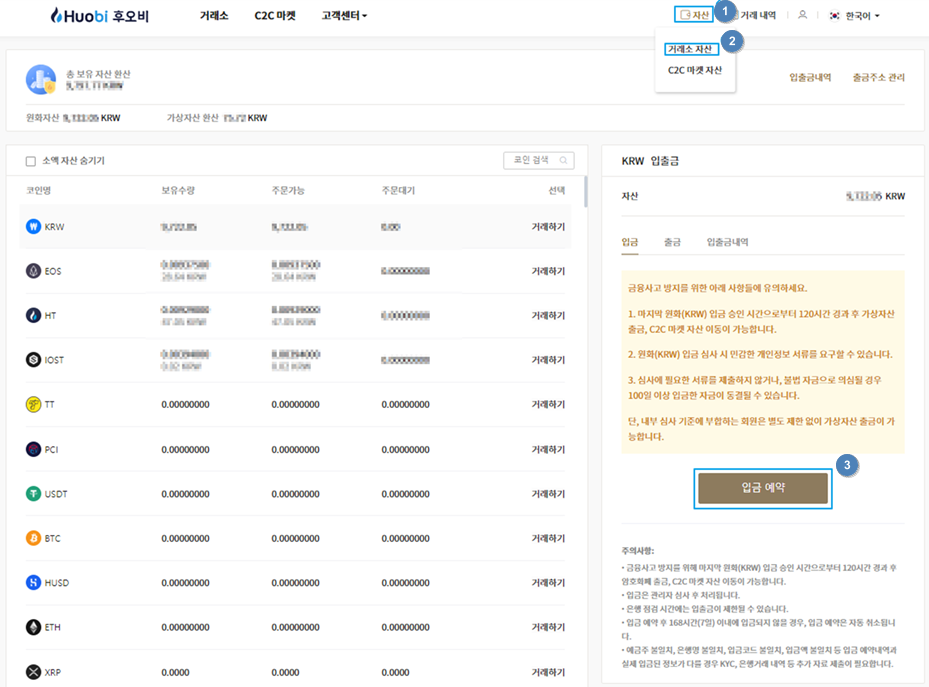Click the ETH coin icon

click(x=34, y=627)
